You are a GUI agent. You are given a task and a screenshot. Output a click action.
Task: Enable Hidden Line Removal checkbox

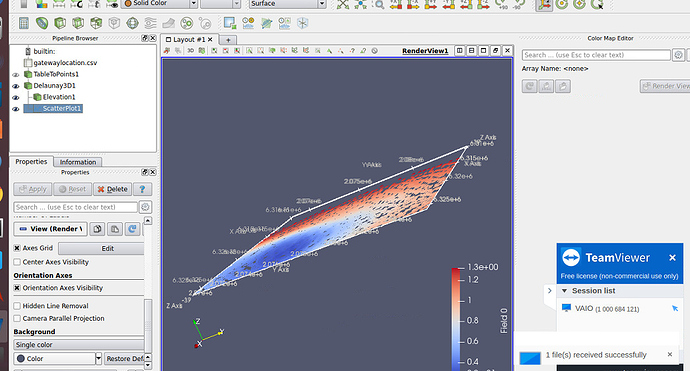coord(17,306)
